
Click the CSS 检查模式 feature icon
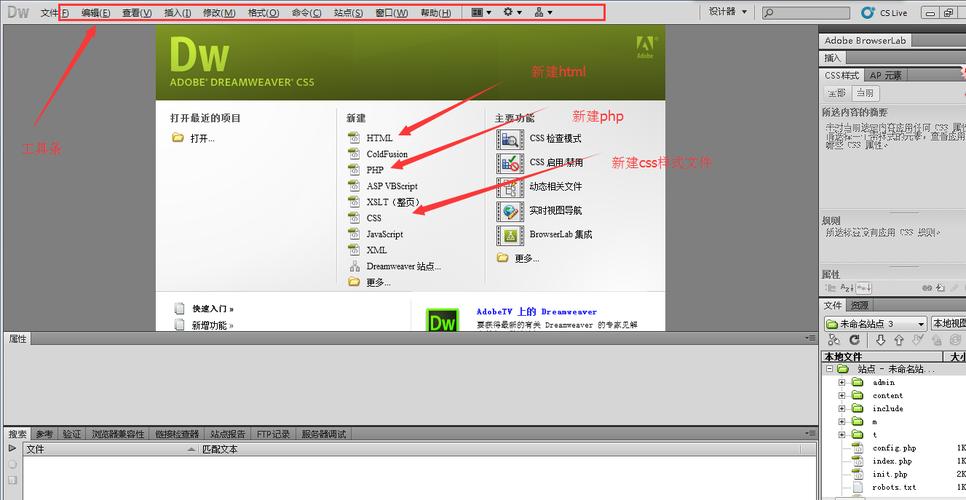pos(509,139)
